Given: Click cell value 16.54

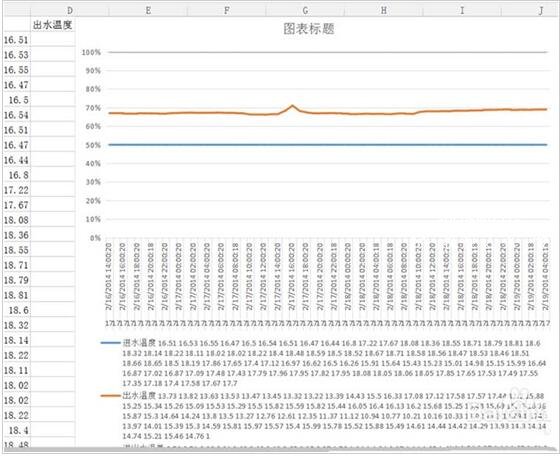Looking at the screenshot, I should [x=16, y=115].
